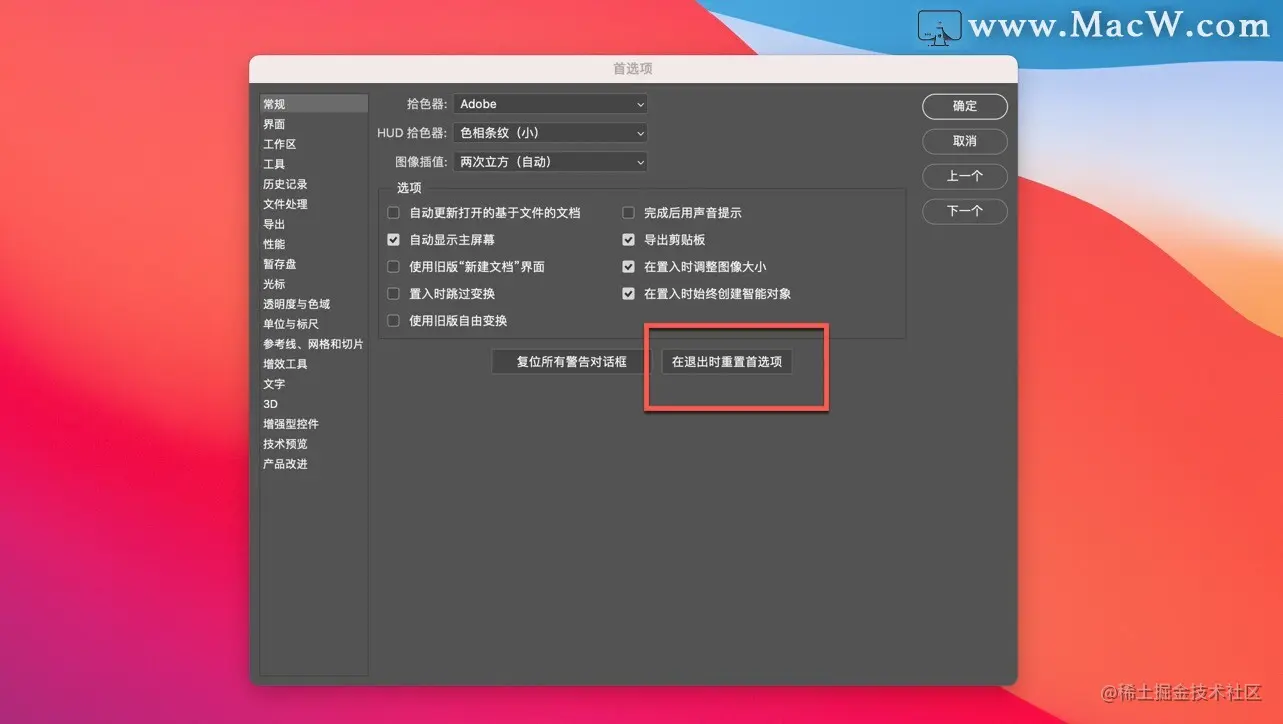Expand the HUD 拾色器 dropdown
This screenshot has width=1283, height=724.
pos(550,132)
